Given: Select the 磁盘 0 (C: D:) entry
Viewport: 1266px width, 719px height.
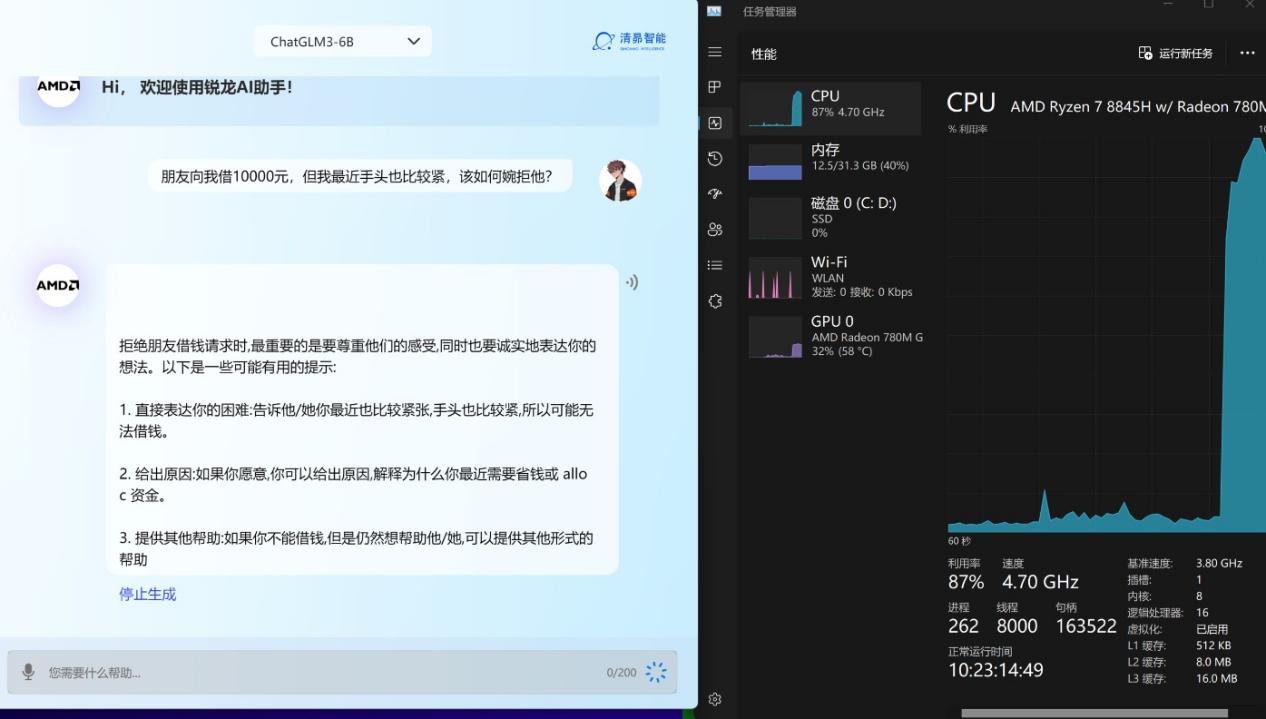Looking at the screenshot, I should (x=830, y=217).
